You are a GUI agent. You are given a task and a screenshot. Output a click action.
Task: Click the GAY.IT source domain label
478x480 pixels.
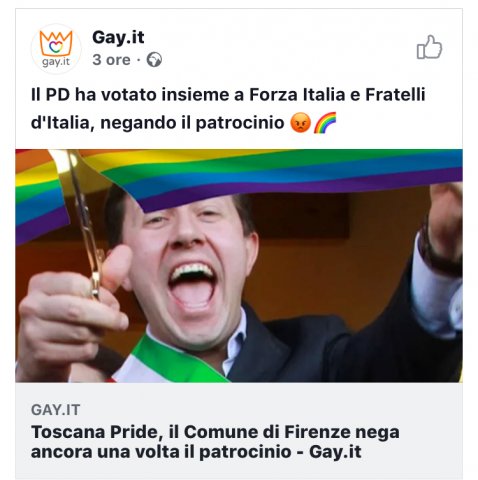(x=56, y=410)
